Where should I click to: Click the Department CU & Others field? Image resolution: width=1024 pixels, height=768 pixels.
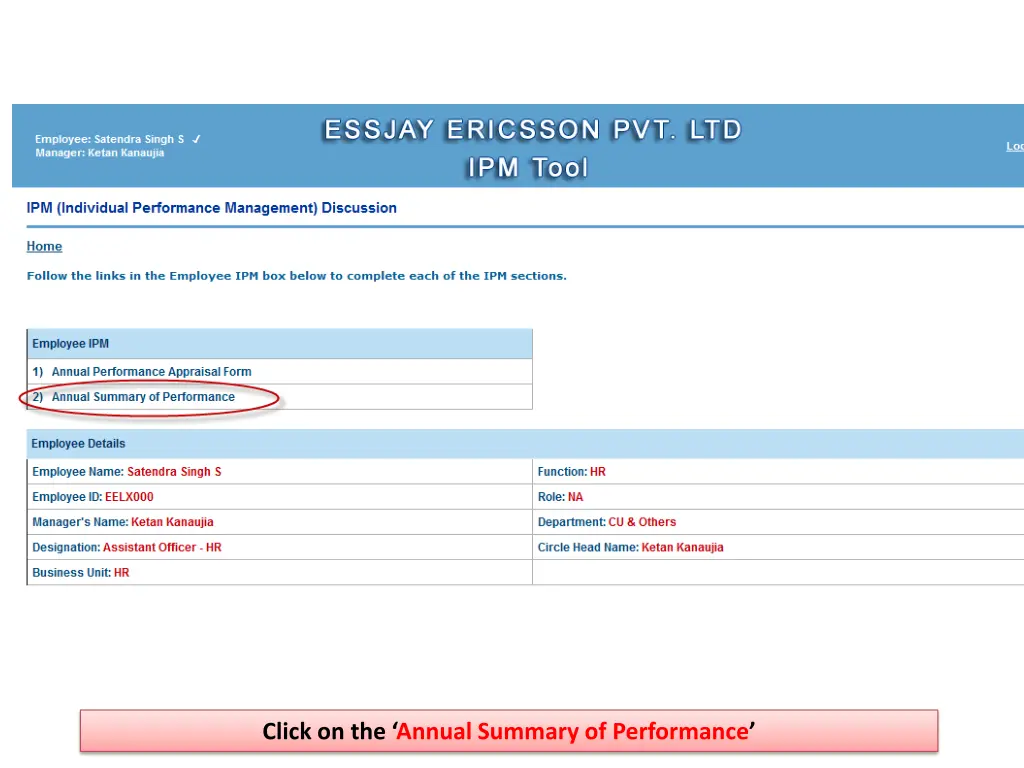tap(607, 522)
